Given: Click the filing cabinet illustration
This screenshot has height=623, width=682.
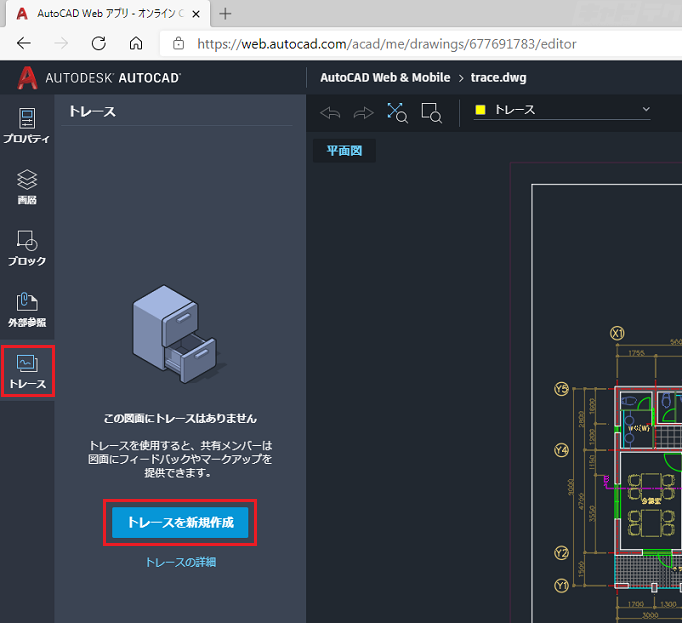Looking at the screenshot, I should point(177,334).
